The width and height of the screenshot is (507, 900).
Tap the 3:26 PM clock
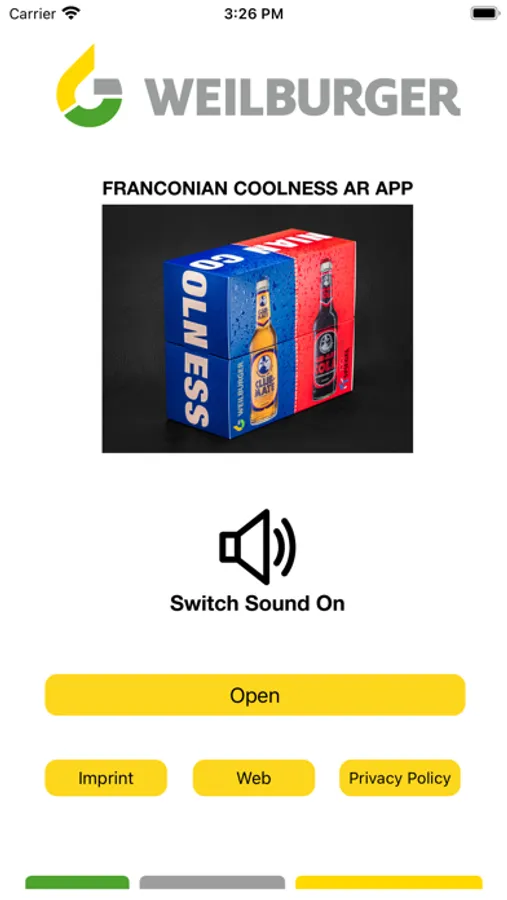click(253, 14)
